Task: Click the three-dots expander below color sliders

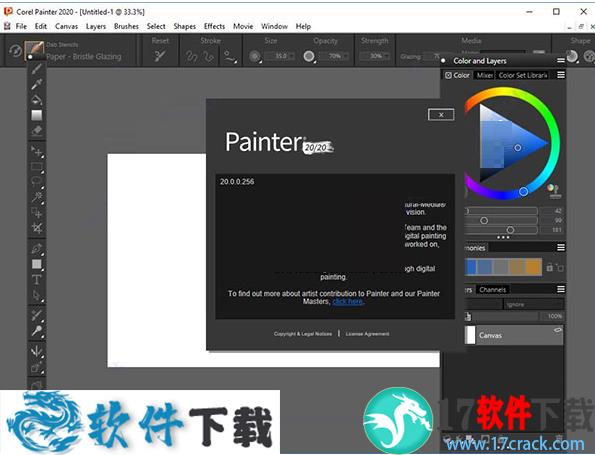Action: 503,238
